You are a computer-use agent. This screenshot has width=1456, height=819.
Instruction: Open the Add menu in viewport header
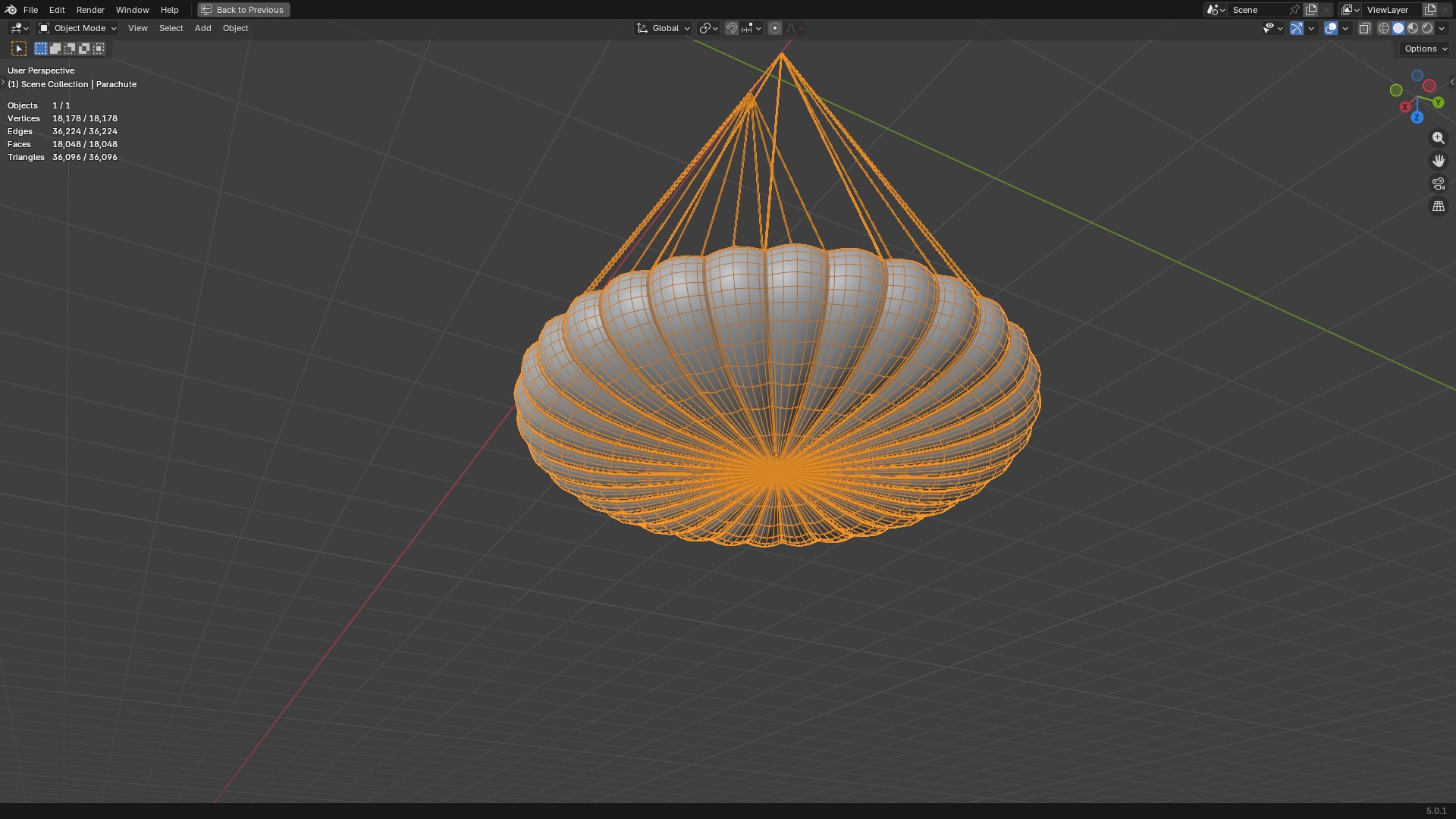coord(202,28)
